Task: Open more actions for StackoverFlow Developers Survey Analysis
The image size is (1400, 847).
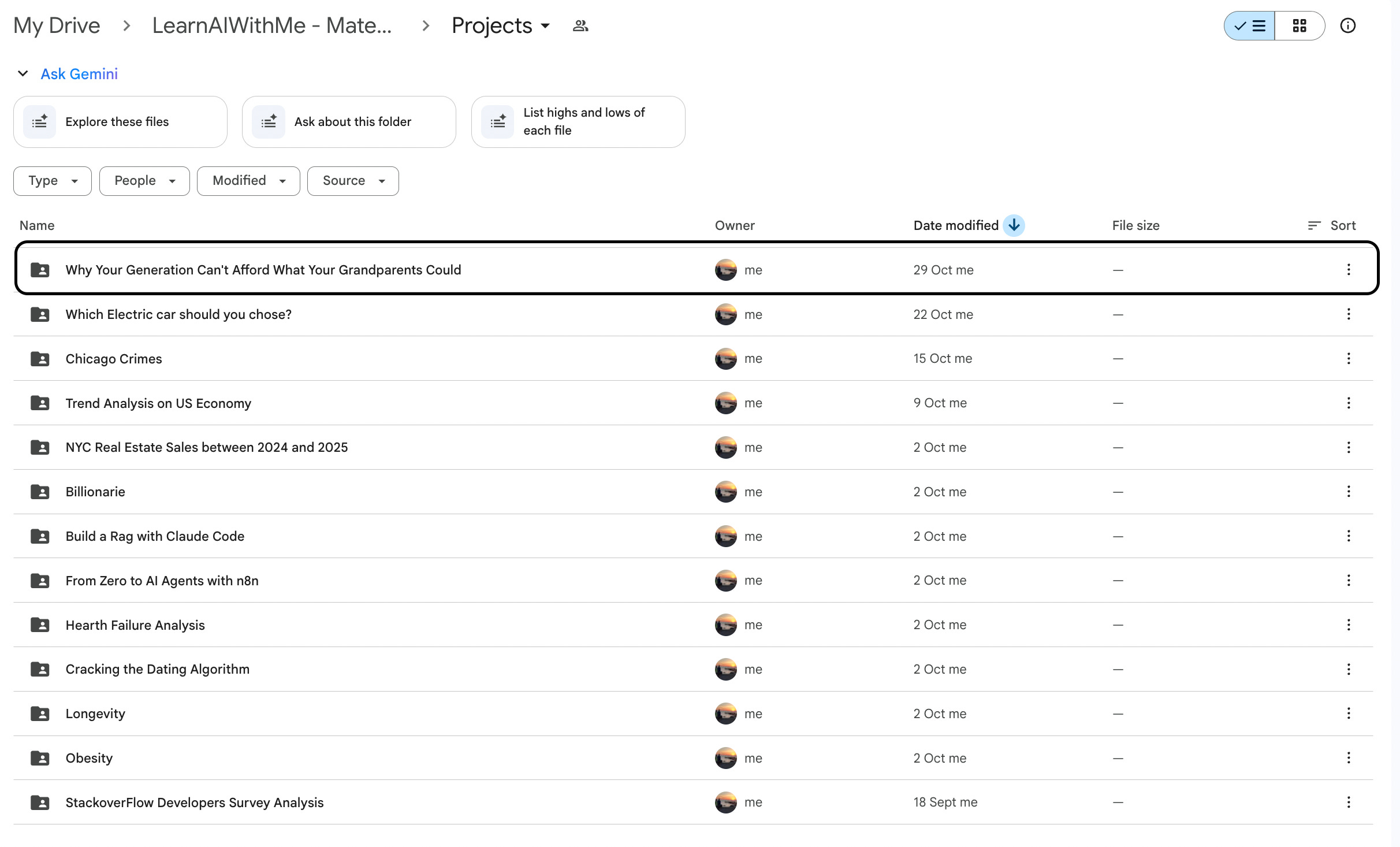Action: click(1349, 802)
